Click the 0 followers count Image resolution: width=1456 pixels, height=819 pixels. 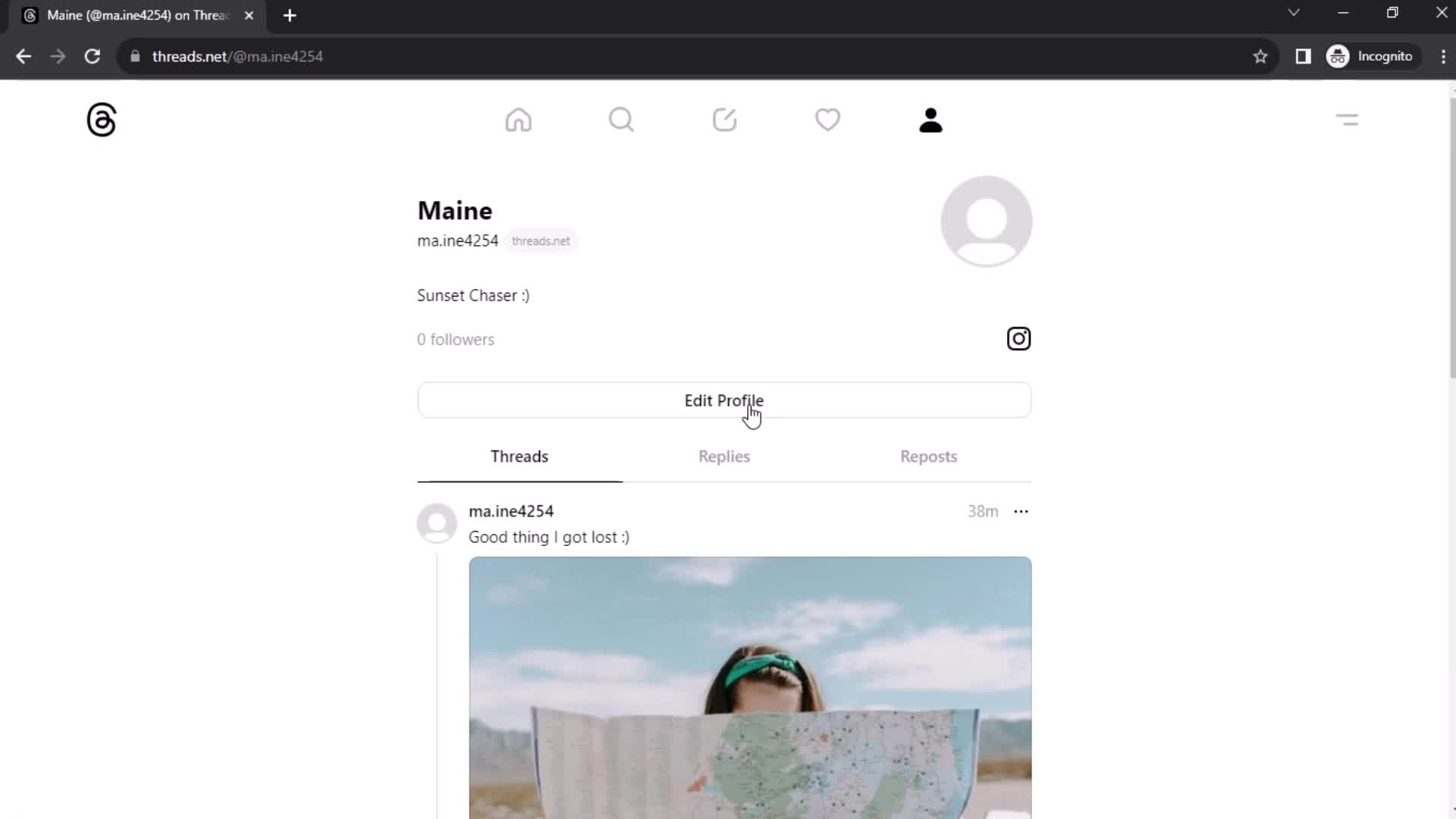pyautogui.click(x=456, y=339)
